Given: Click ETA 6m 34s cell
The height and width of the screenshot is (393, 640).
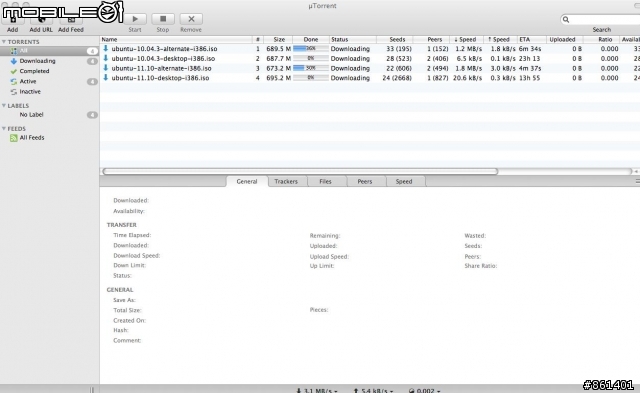Looking at the screenshot, I should point(530,49).
